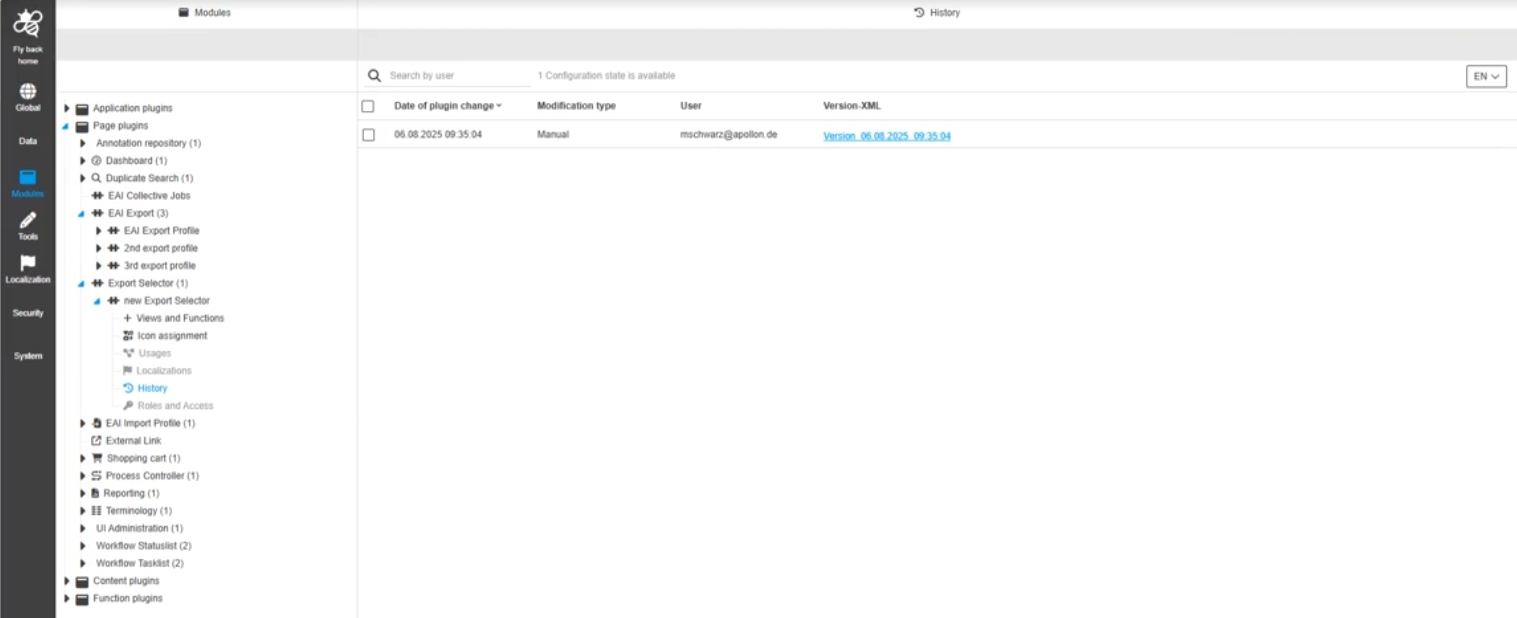Click the Version-XML column header
1517x618 pixels.
852,106
